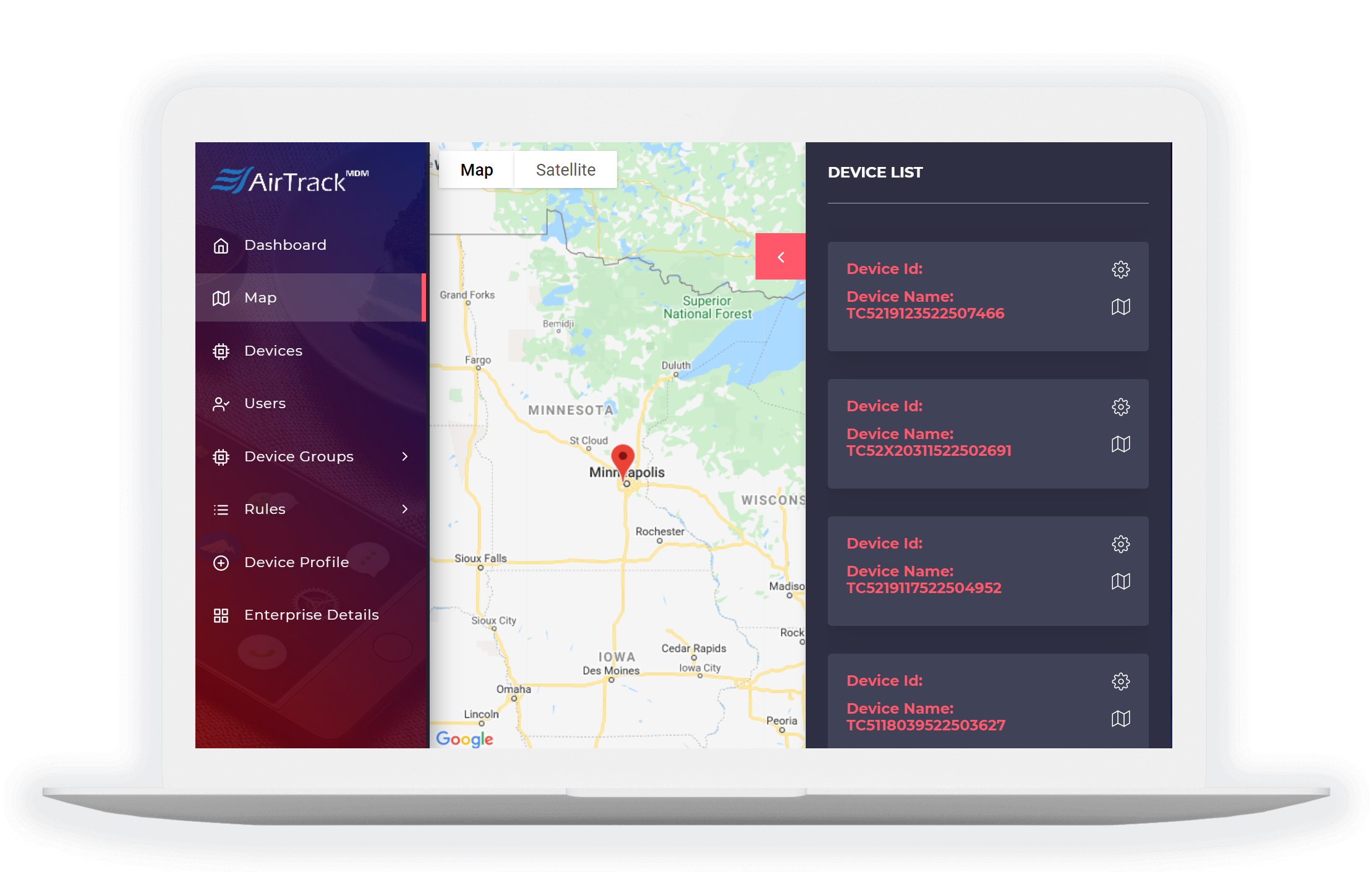Open Device Profile from sidebar

coord(310,562)
